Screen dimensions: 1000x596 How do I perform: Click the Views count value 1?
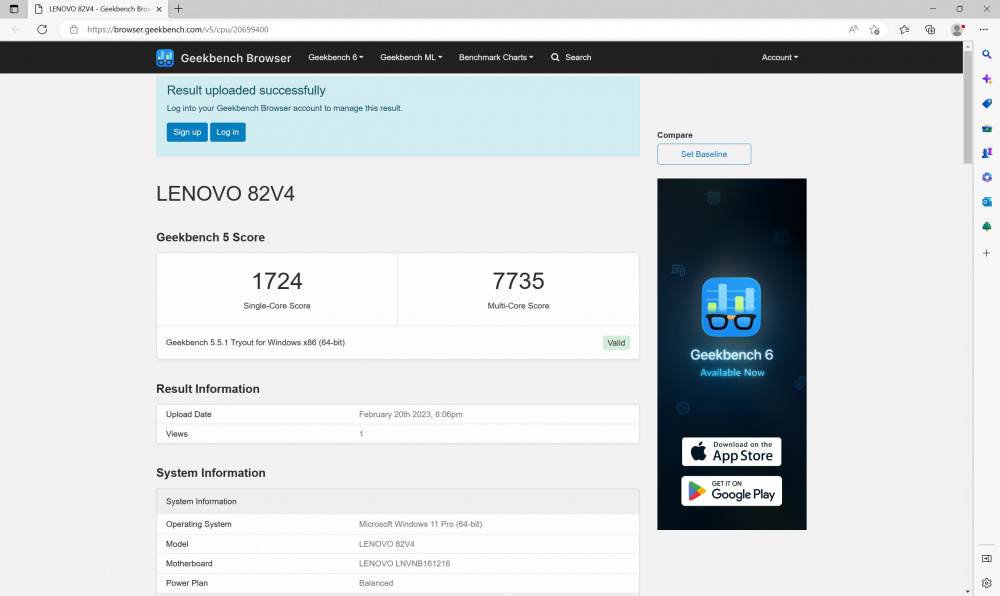pos(361,434)
